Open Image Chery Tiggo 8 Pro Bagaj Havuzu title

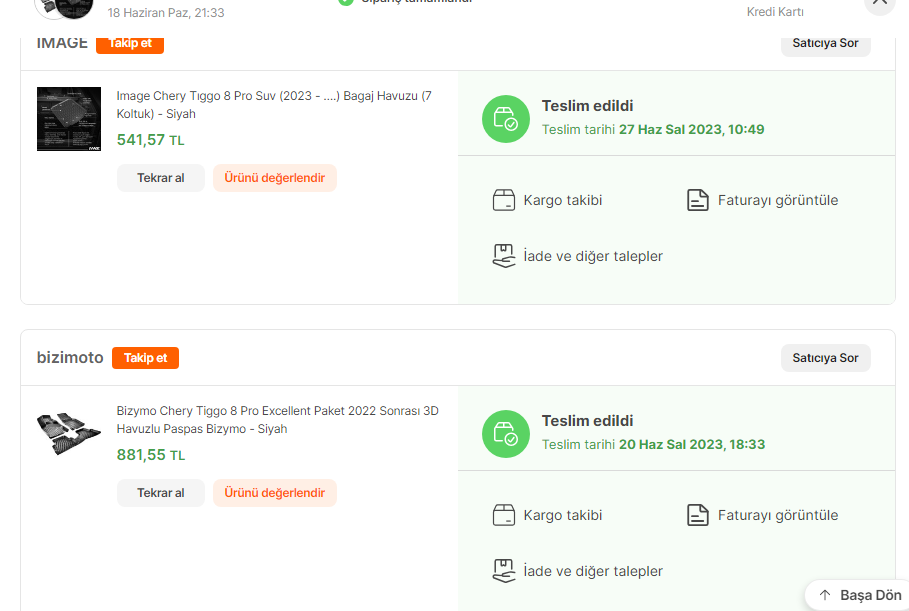click(274, 104)
